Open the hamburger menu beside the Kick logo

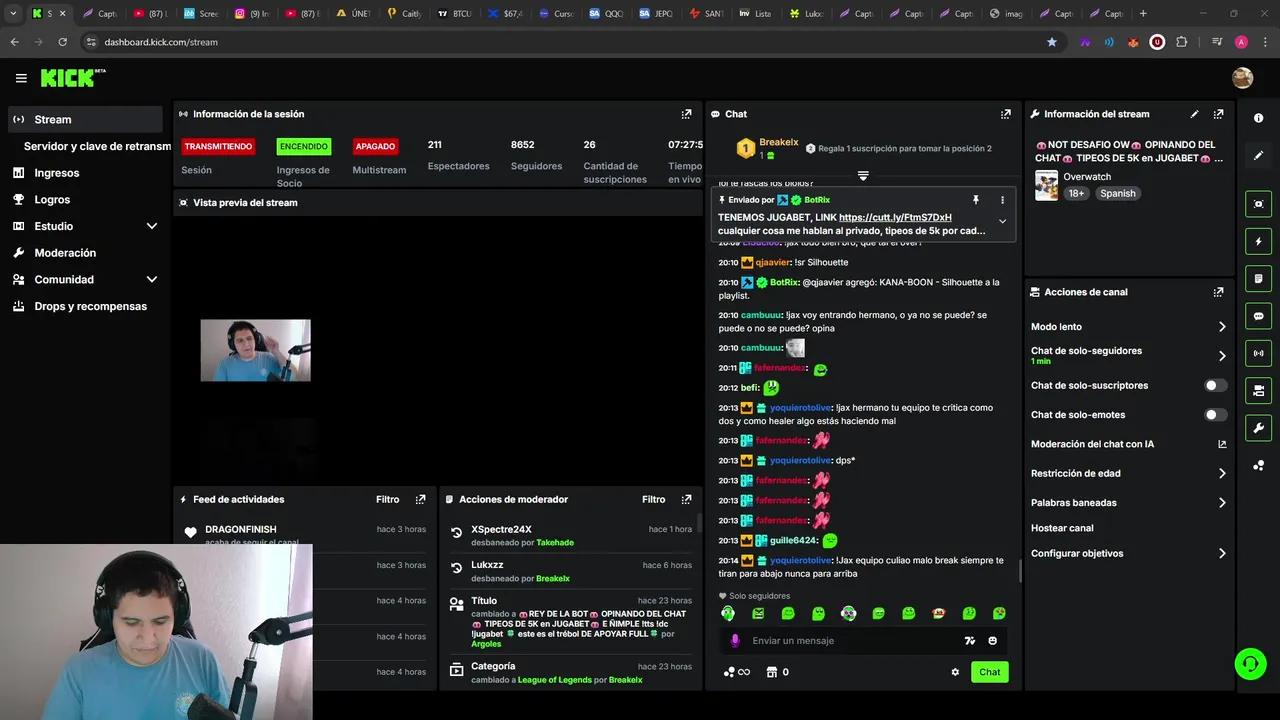point(21,78)
